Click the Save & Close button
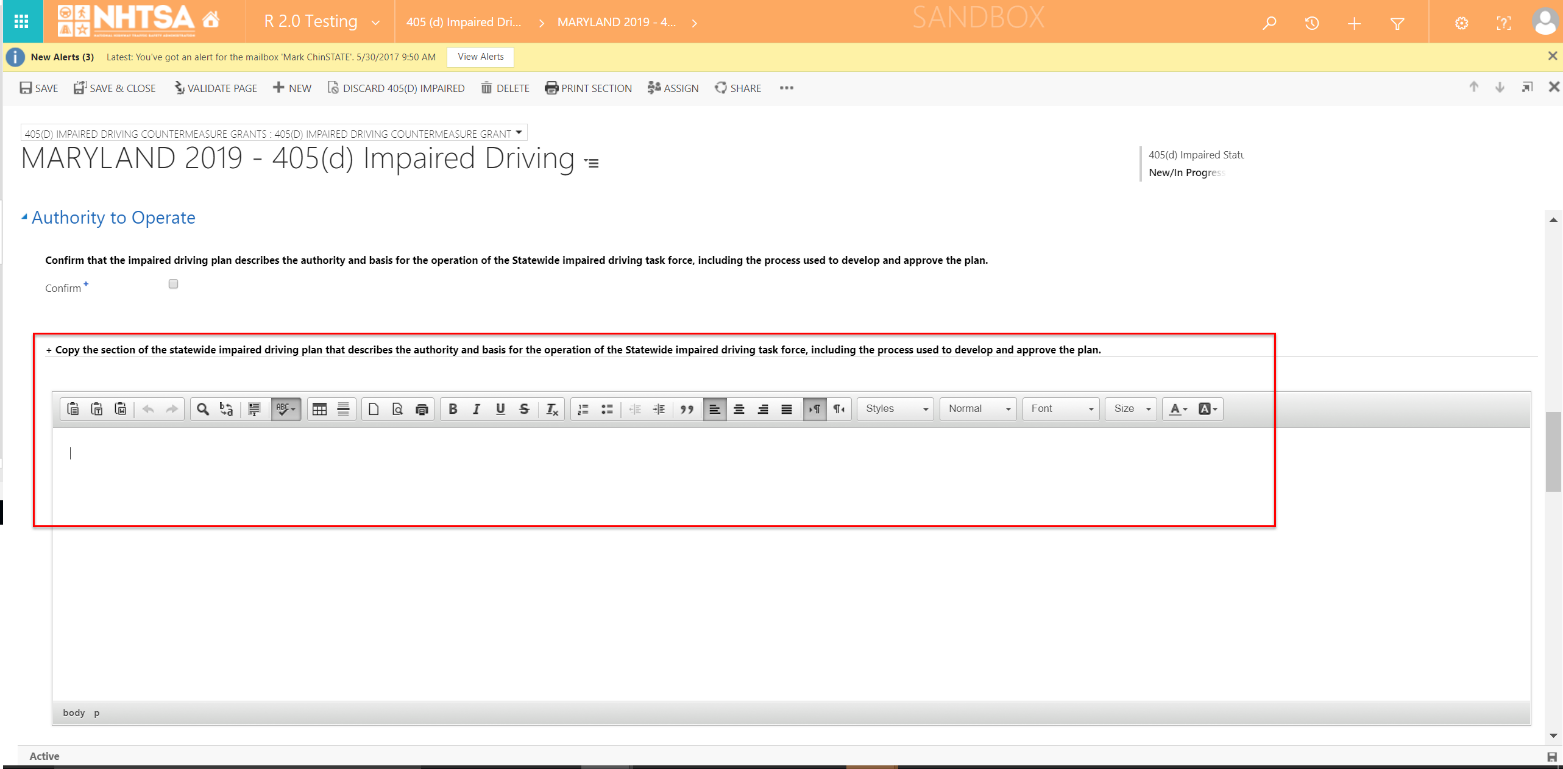The height and width of the screenshot is (769, 1563). 114,88
